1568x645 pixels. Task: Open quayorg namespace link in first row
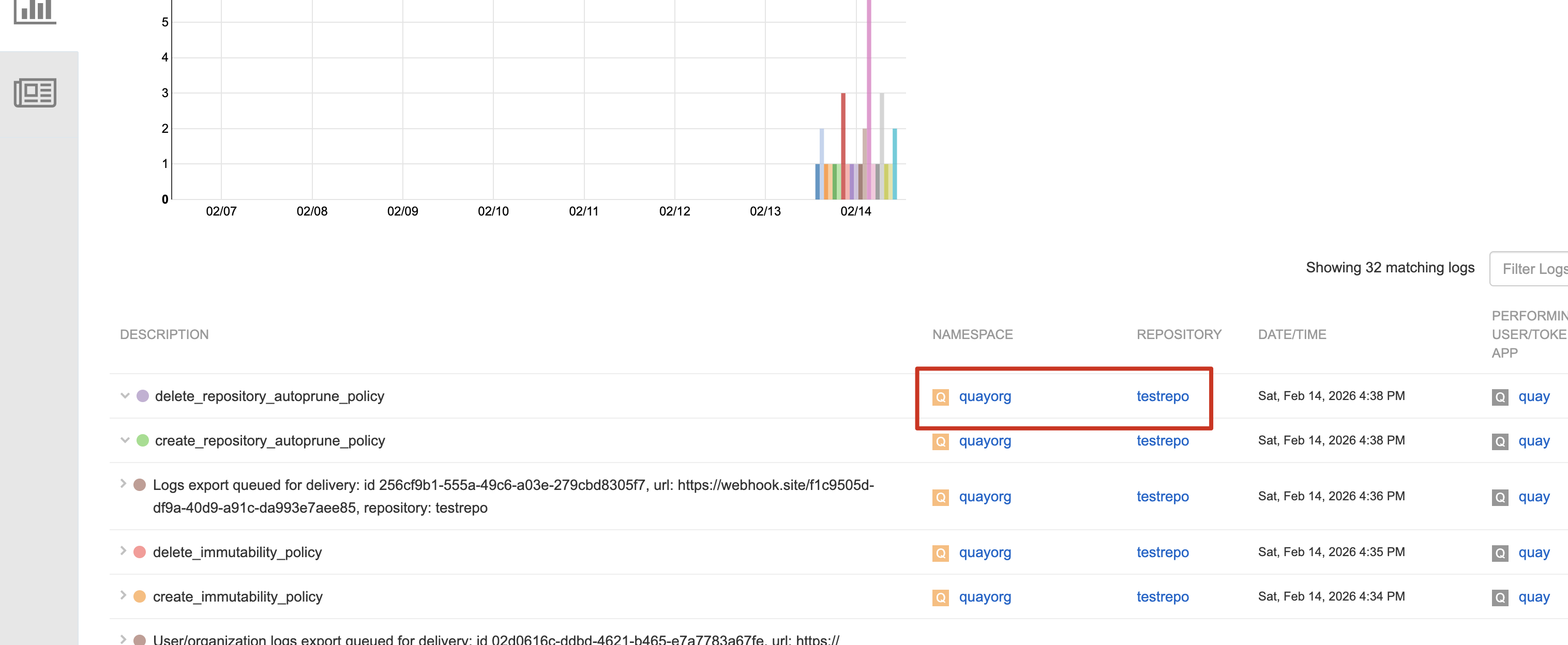(x=984, y=396)
